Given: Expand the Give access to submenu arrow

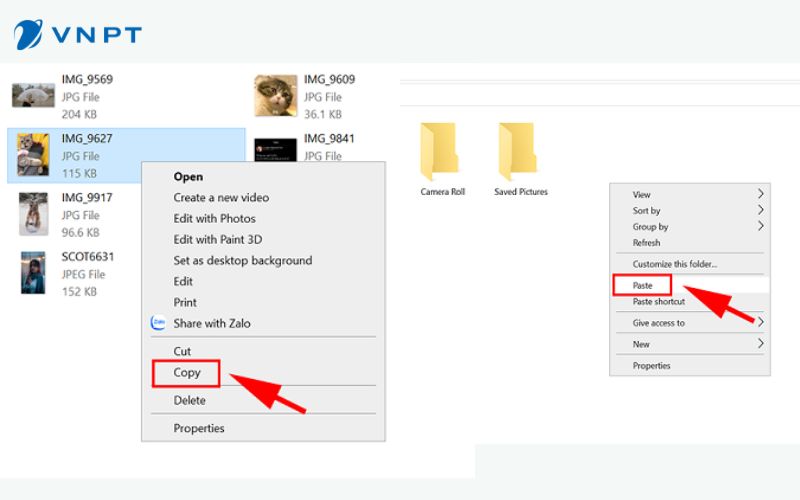Looking at the screenshot, I should (760, 322).
